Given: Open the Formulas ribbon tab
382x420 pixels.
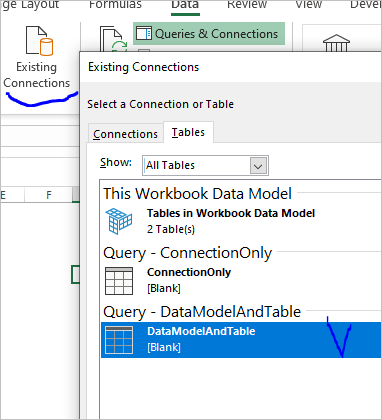Looking at the screenshot, I should (x=115, y=5).
